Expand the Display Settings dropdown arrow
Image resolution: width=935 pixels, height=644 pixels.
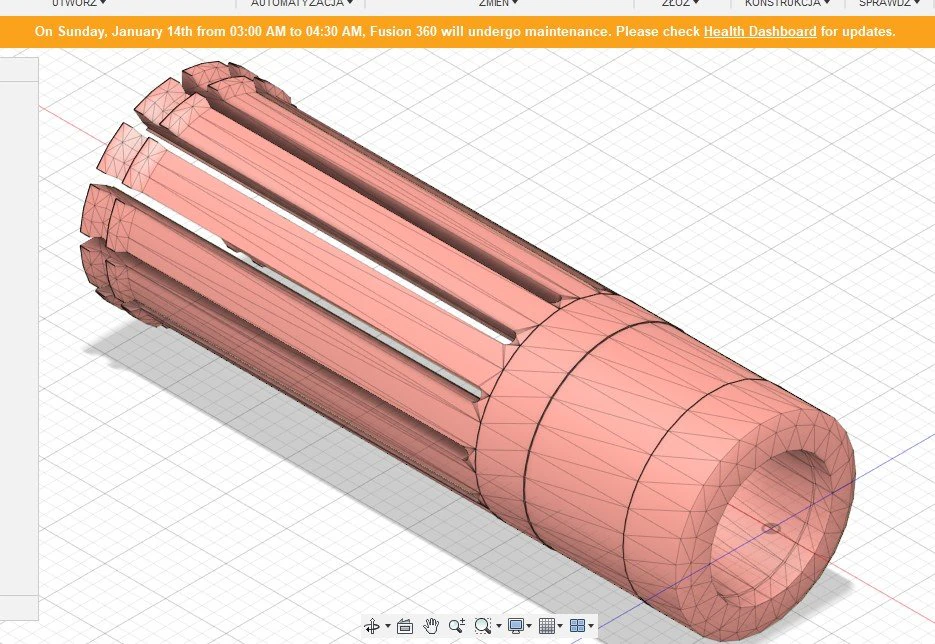529,626
